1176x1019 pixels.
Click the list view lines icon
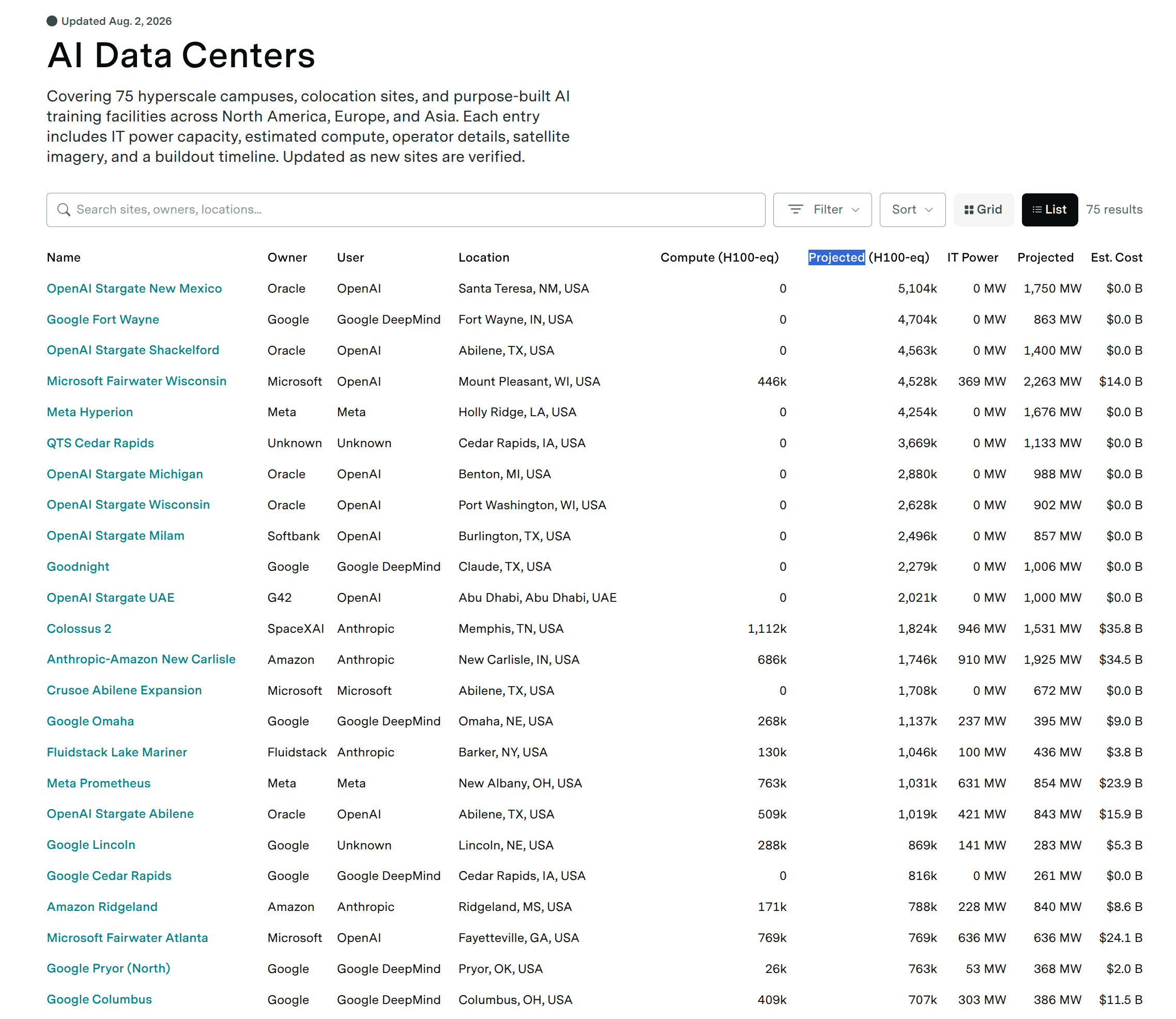coord(1036,210)
